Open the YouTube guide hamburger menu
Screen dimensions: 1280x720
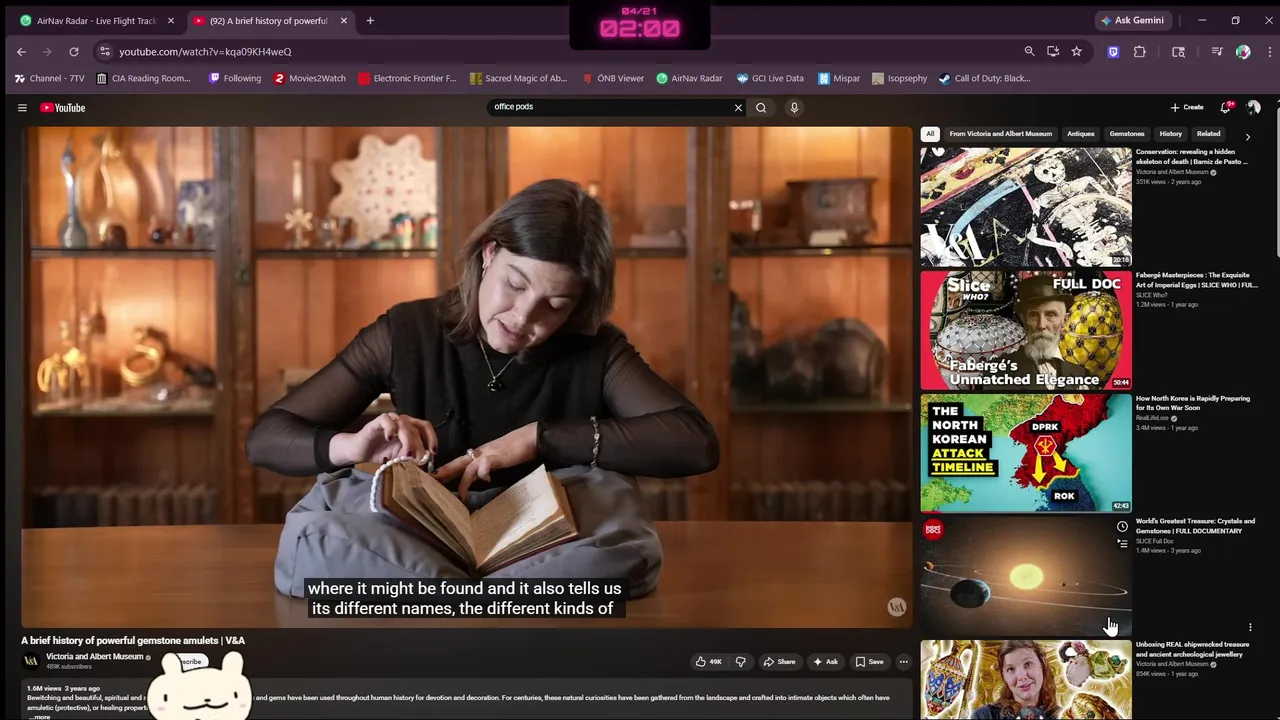pyautogui.click(x=22, y=108)
